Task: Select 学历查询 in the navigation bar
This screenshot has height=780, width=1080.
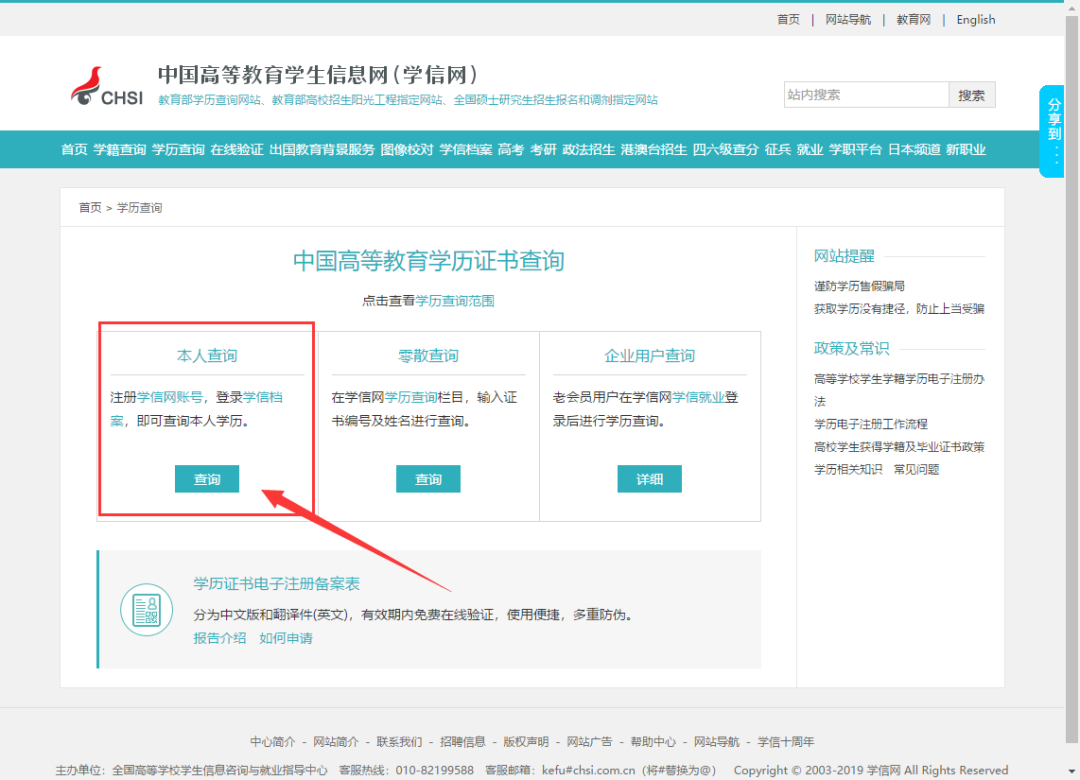Action: [x=178, y=150]
